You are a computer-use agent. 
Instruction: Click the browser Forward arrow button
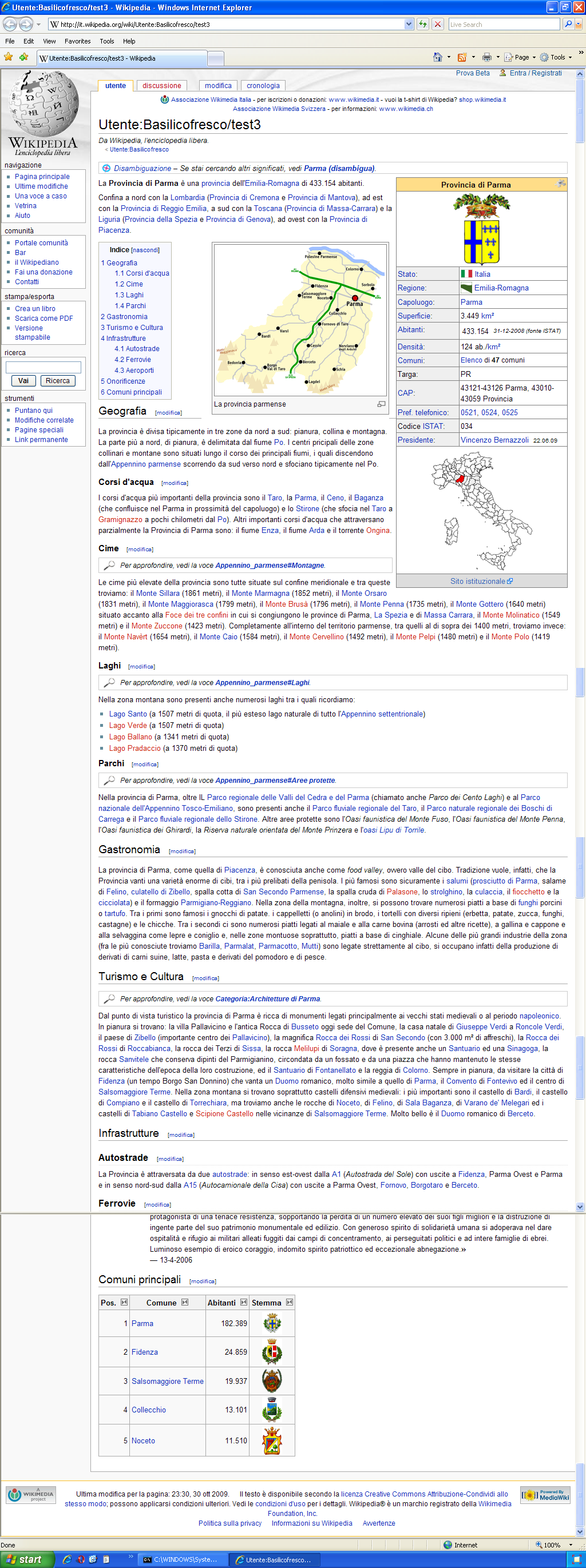[26, 24]
